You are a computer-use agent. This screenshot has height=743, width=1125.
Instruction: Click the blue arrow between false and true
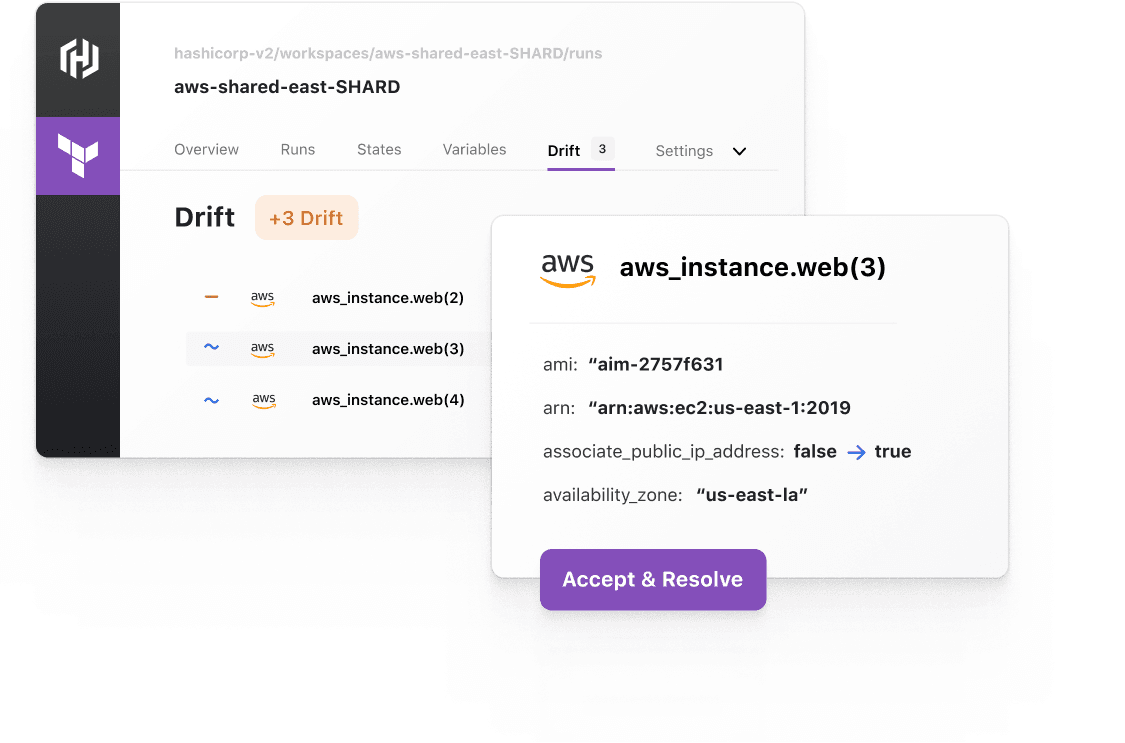[x=856, y=452]
